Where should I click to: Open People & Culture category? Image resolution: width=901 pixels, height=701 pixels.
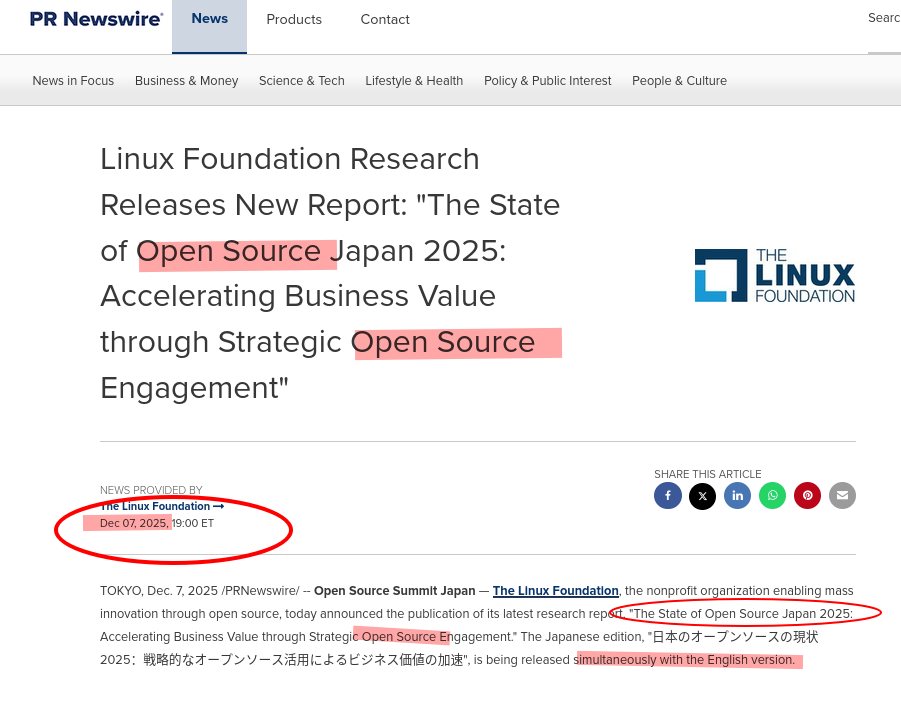click(679, 81)
